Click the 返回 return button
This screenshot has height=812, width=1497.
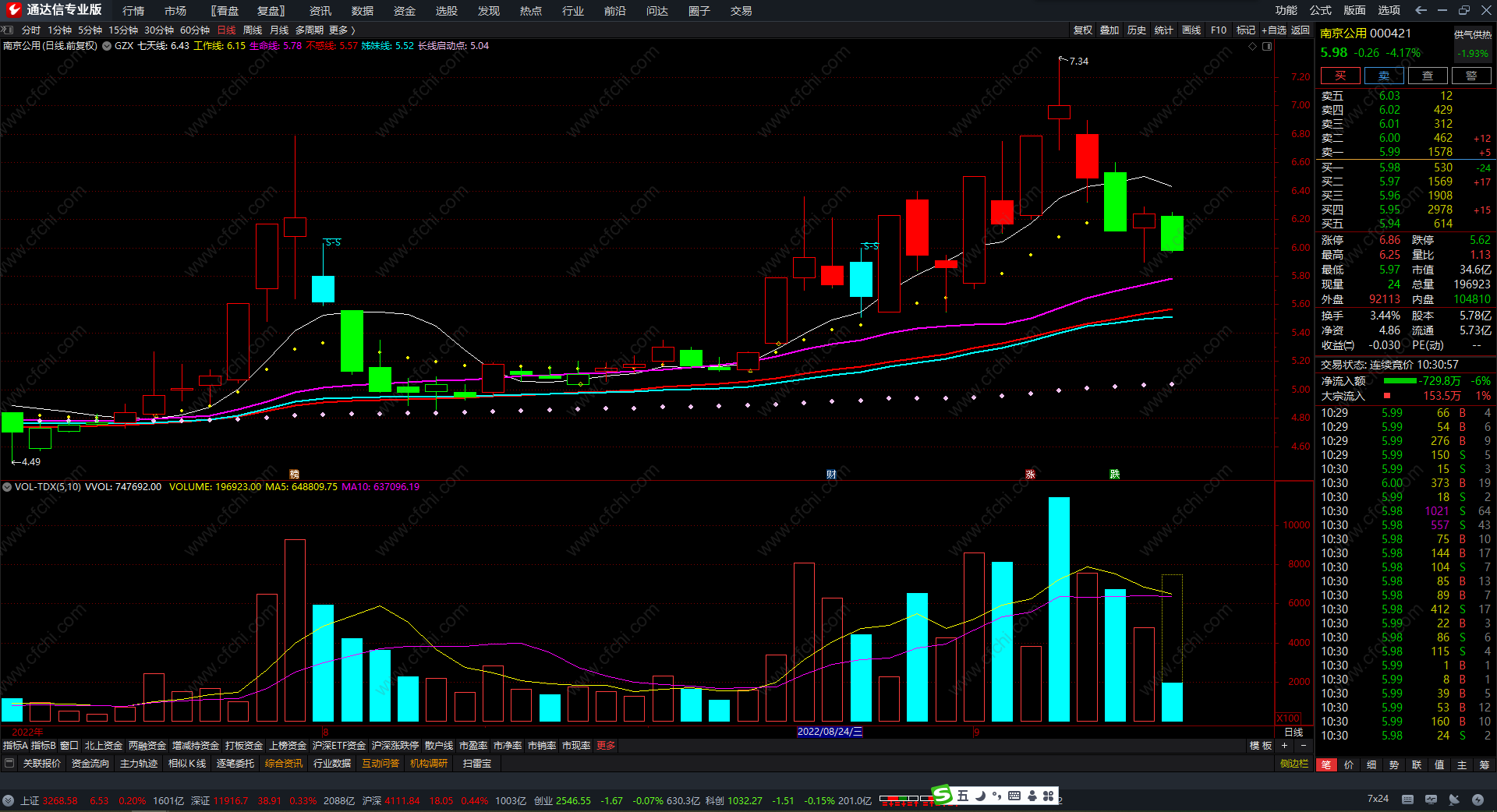coord(1301,30)
